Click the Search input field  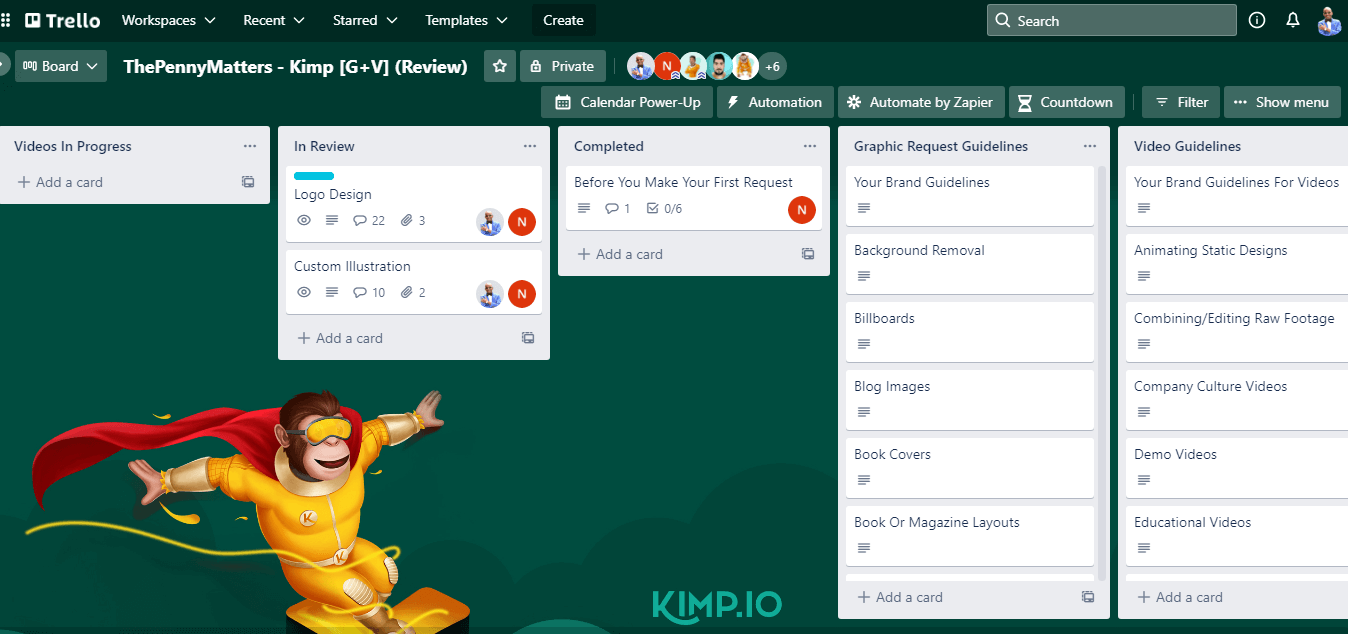coord(1111,20)
